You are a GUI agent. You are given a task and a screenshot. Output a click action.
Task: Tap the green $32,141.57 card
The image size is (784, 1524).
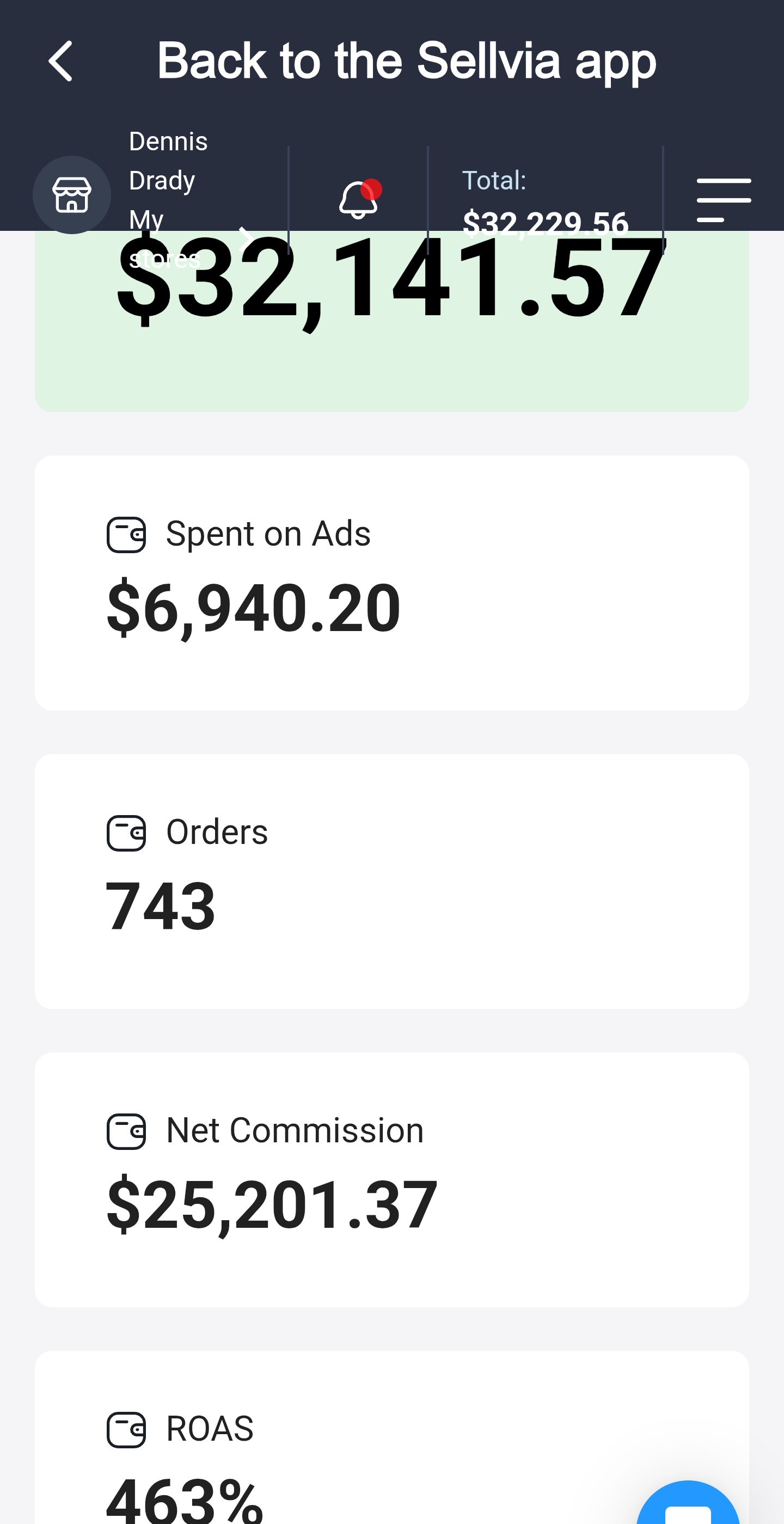(391, 321)
